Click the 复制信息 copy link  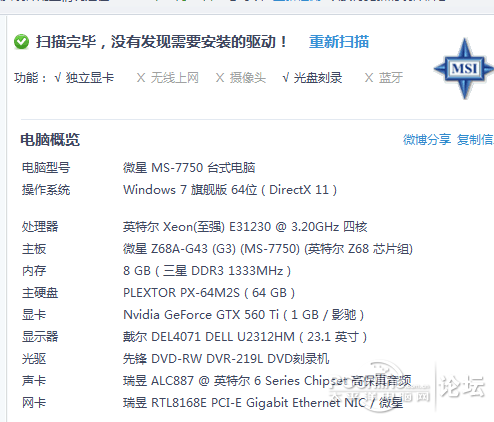pyautogui.click(x=475, y=140)
